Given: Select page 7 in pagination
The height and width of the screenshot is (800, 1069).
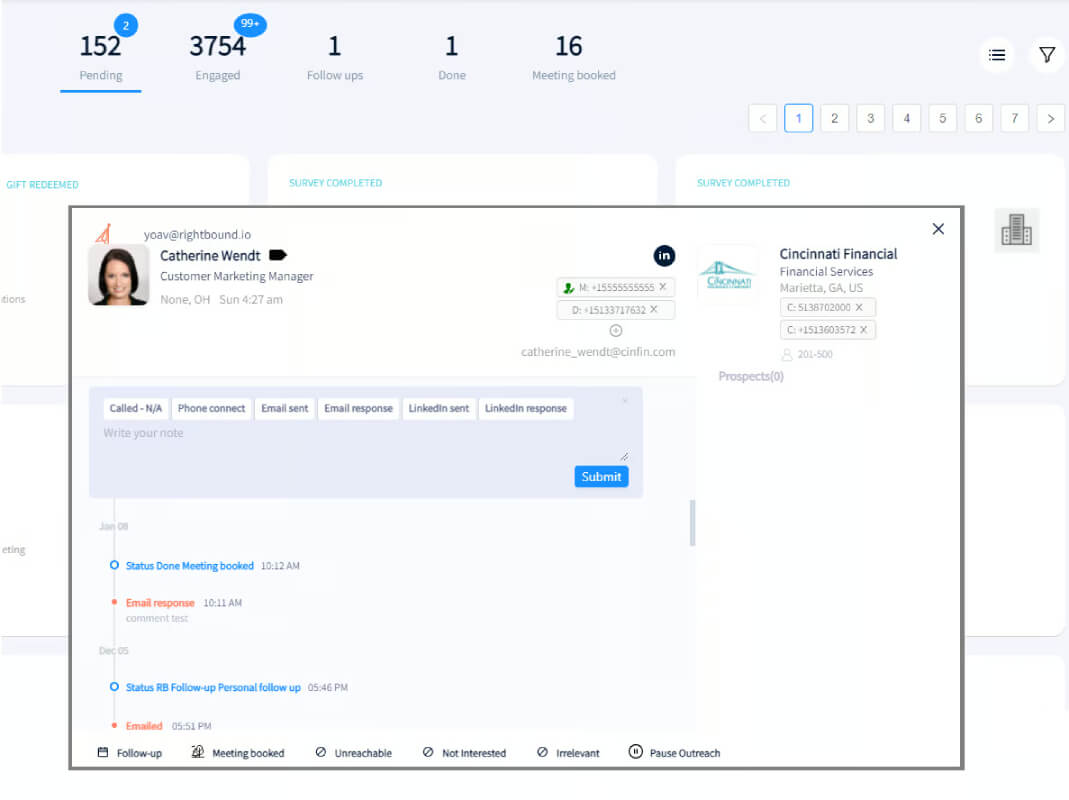Looking at the screenshot, I should 1014,119.
